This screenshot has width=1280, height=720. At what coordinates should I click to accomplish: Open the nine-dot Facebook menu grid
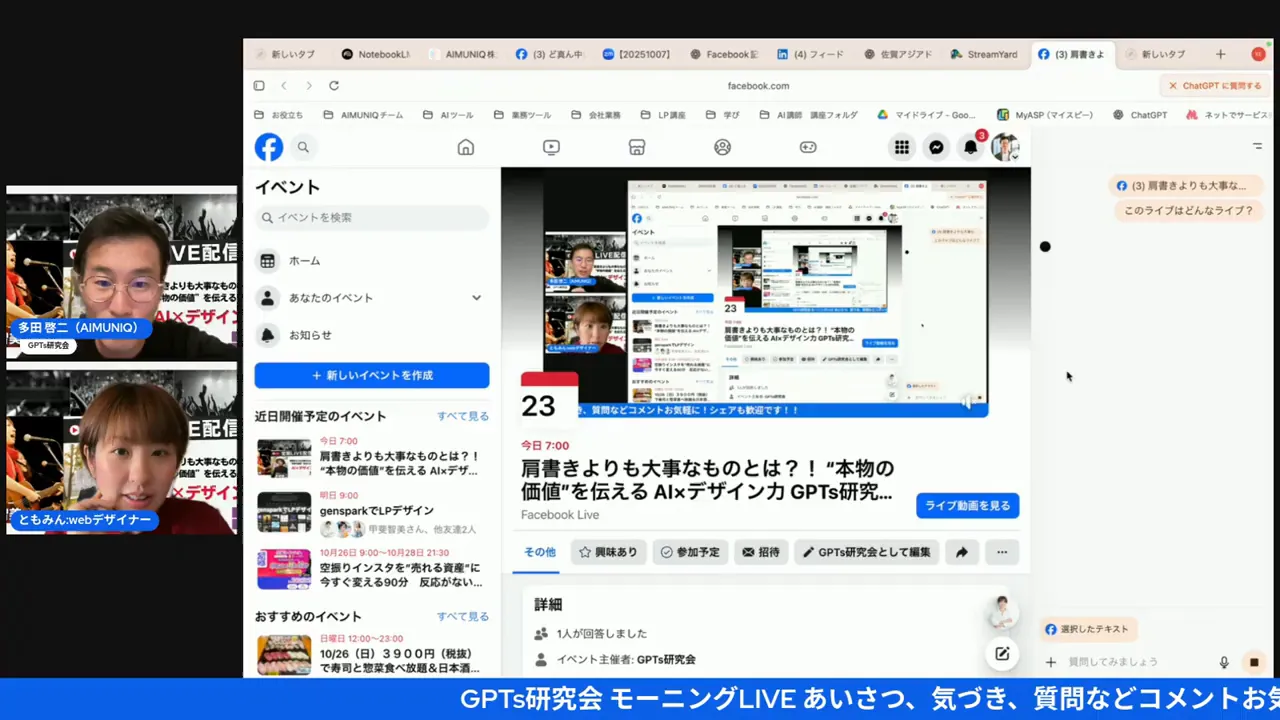[902, 147]
